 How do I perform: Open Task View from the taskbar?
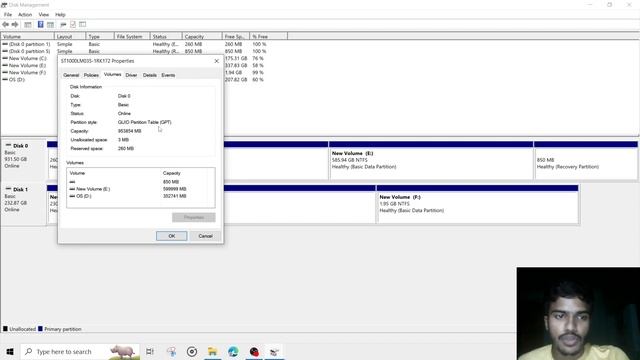pyautogui.click(x=150, y=351)
